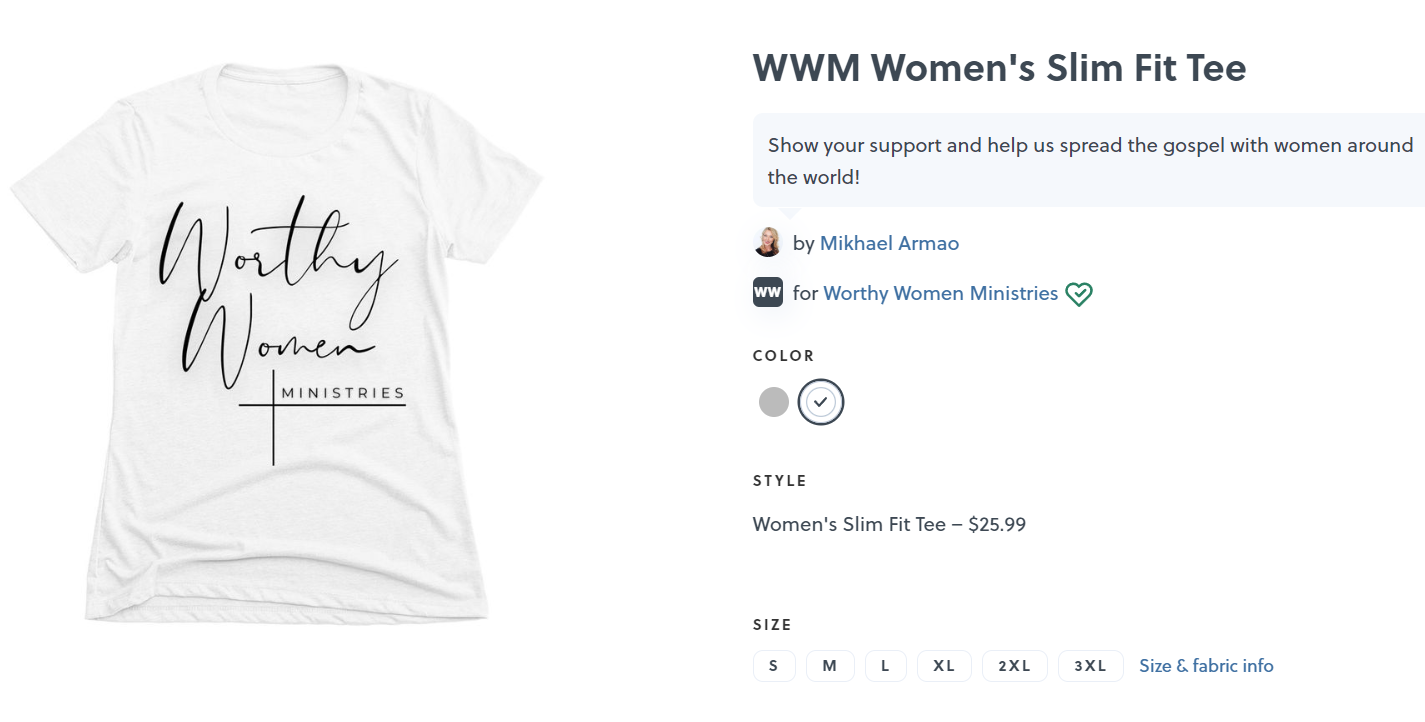Select the XL size button
Screen dimensions: 1425x722
click(x=944, y=666)
